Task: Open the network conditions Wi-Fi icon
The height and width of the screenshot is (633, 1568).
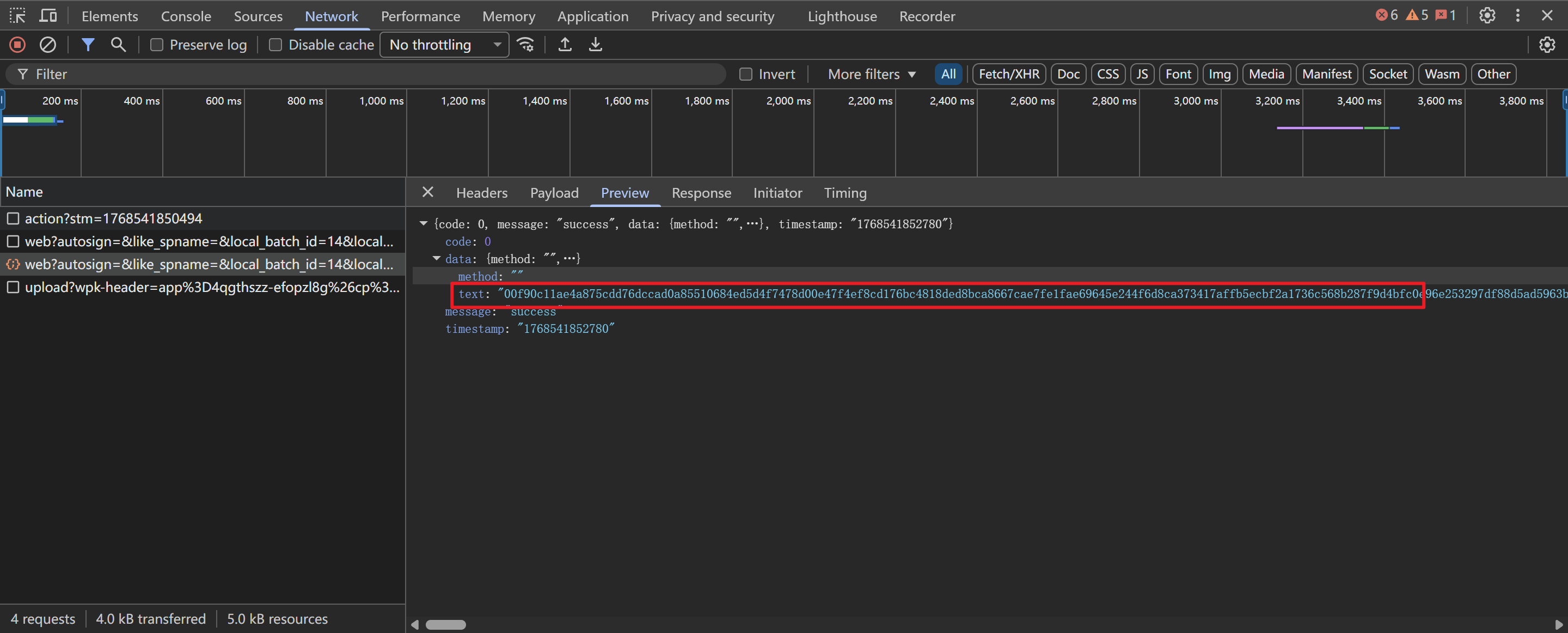Action: (x=525, y=45)
